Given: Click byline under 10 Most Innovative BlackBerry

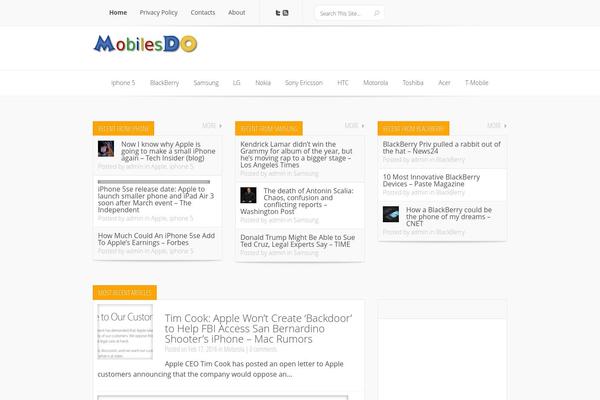Looking at the screenshot, I should coord(424,192).
